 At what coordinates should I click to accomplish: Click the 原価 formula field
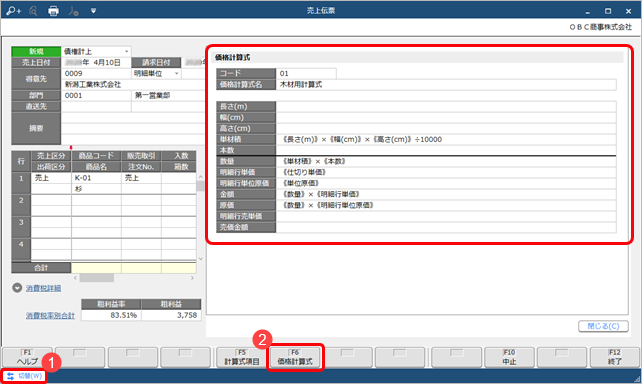[446, 206]
